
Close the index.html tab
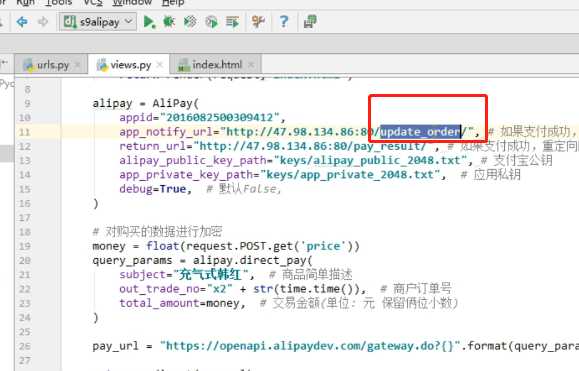[251, 65]
